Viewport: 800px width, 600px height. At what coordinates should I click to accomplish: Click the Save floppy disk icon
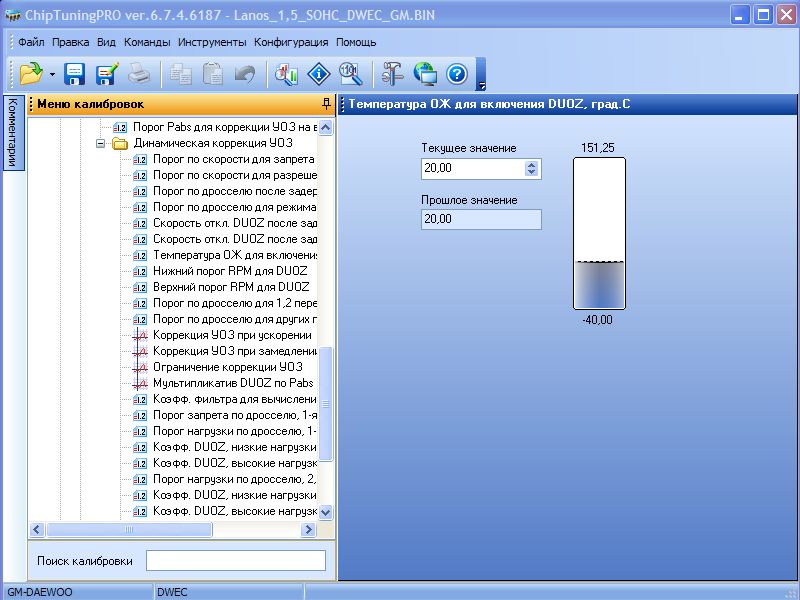coord(75,73)
